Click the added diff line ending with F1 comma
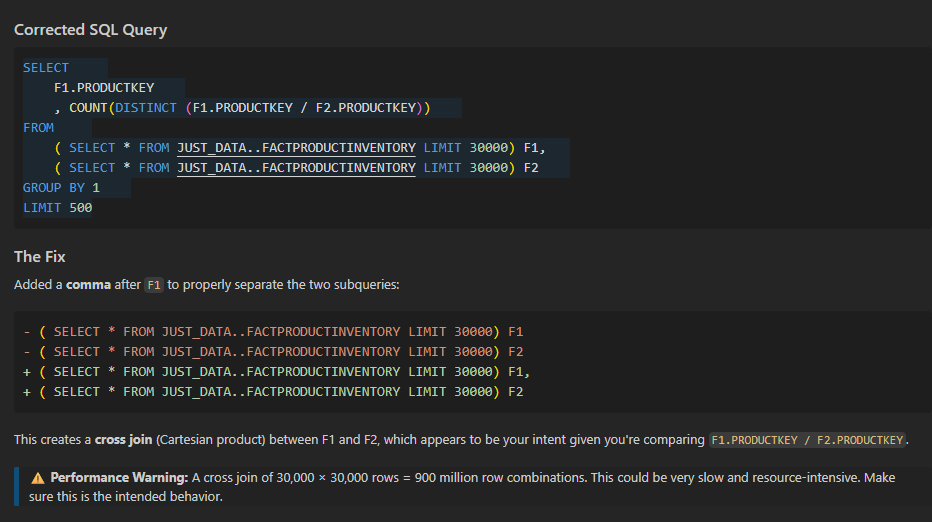 click(276, 372)
